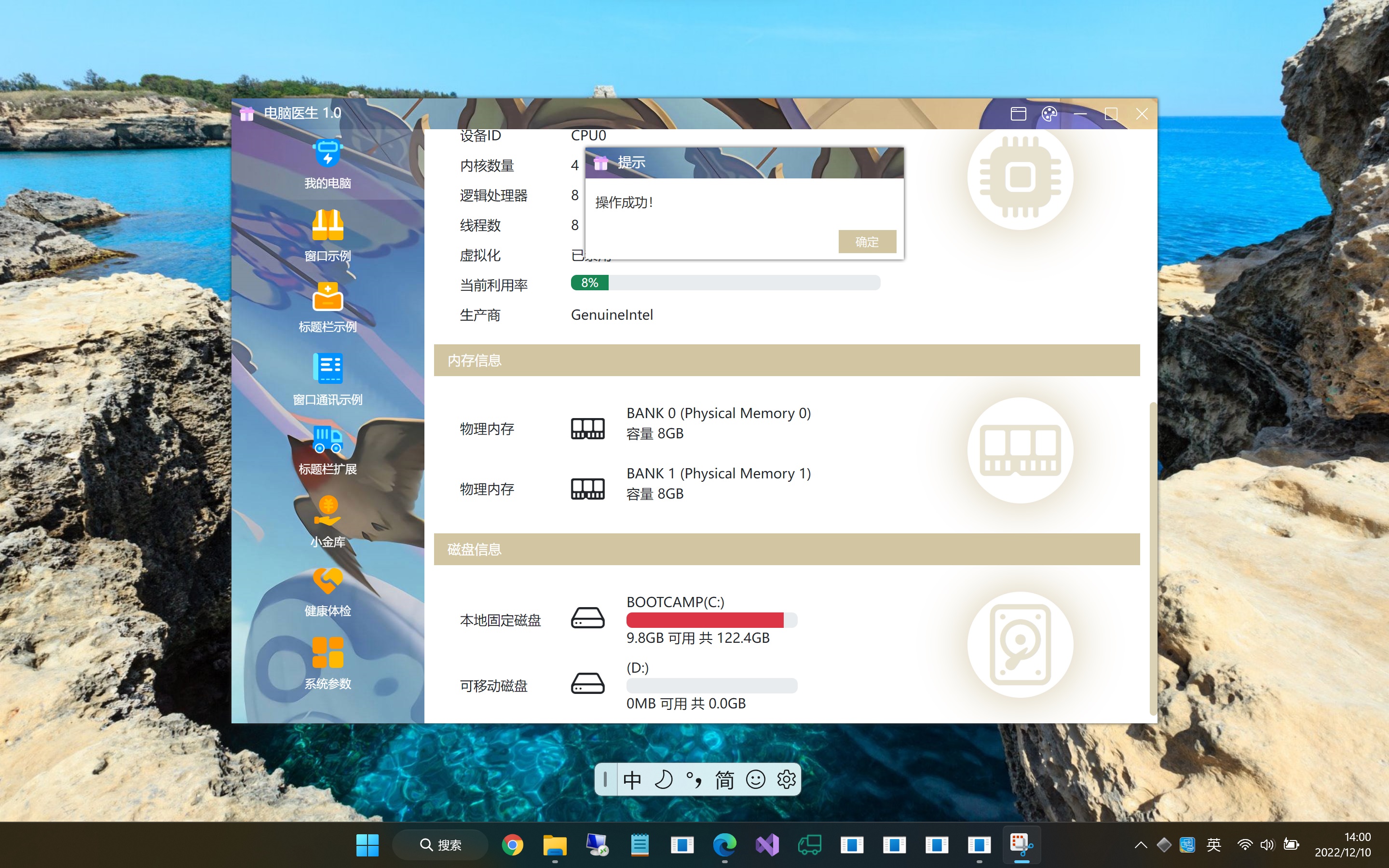Image resolution: width=1389 pixels, height=868 pixels.
Task: Click the window layout icon in title bar
Action: coord(1018,114)
